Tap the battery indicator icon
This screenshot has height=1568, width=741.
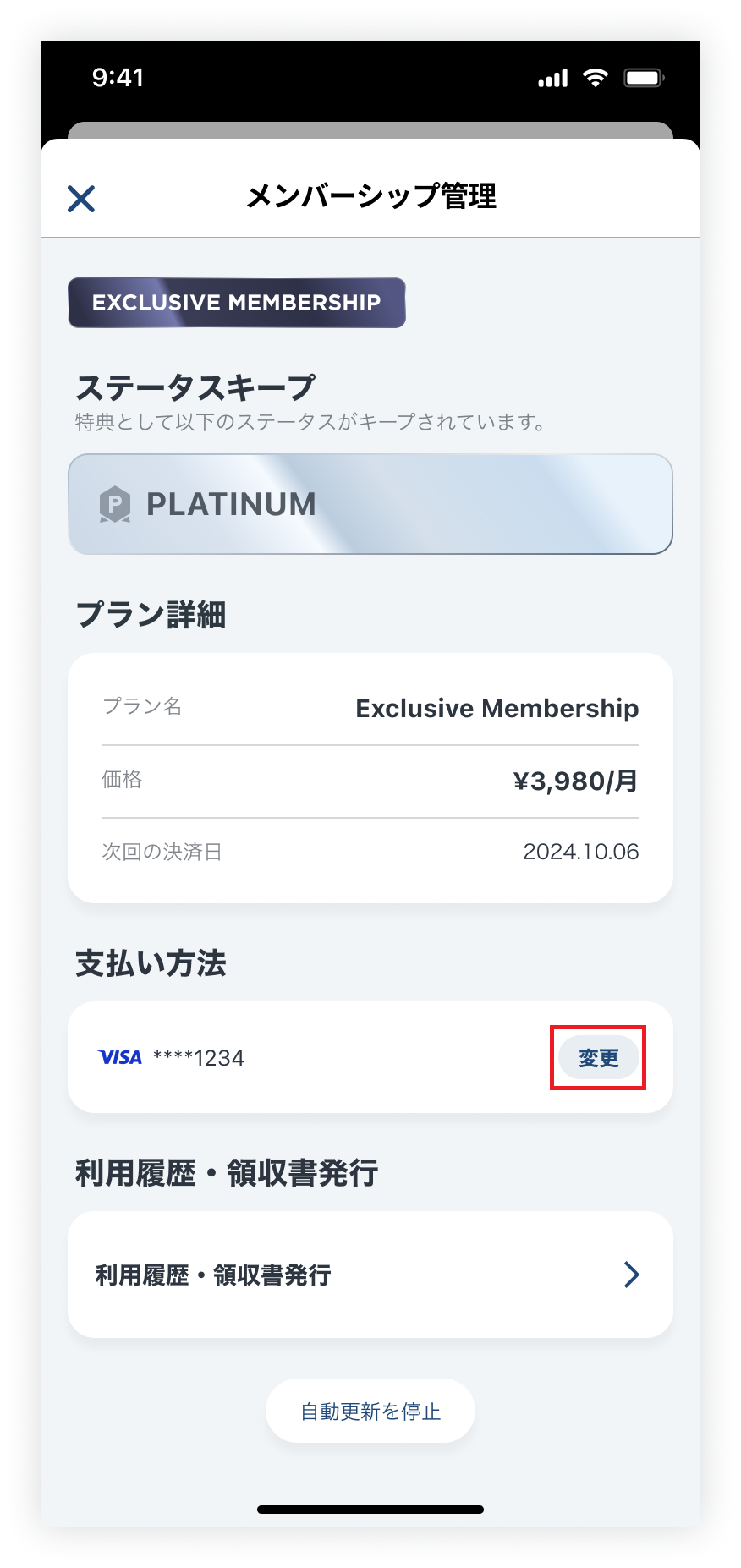point(644,78)
